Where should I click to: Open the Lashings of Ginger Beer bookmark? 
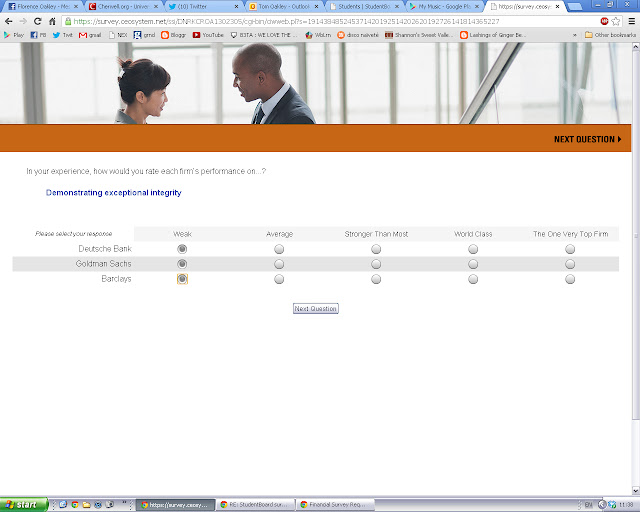pyautogui.click(x=493, y=35)
